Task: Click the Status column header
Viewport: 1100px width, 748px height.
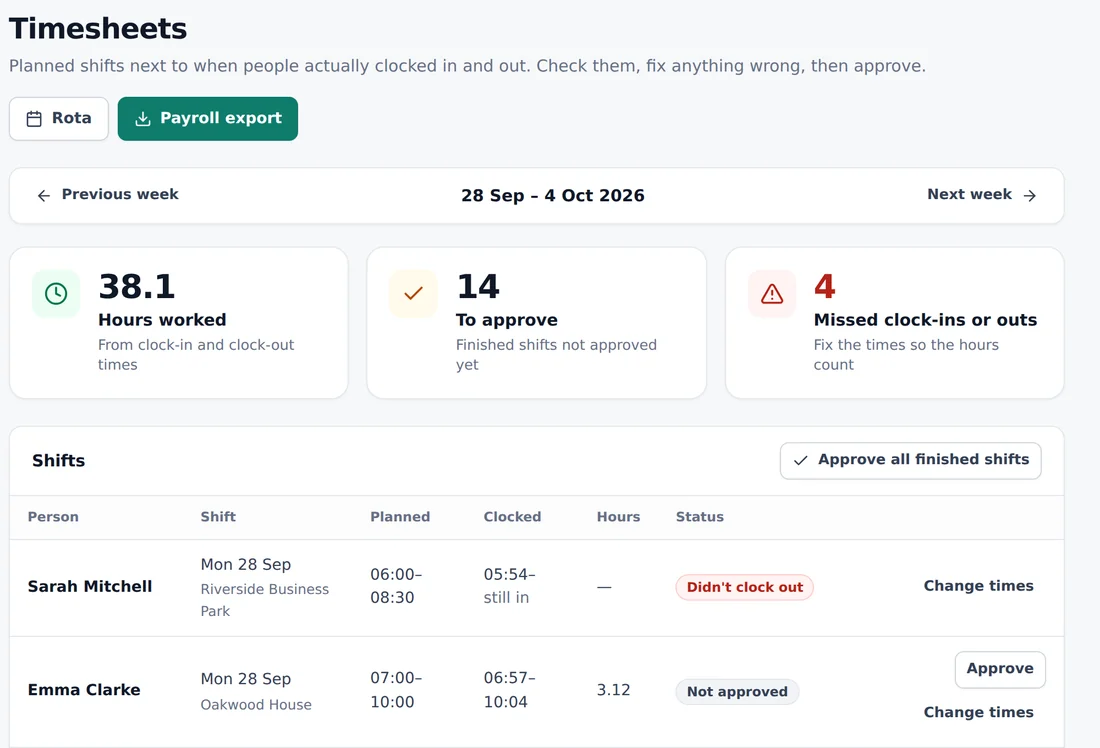Action: pyautogui.click(x=699, y=517)
